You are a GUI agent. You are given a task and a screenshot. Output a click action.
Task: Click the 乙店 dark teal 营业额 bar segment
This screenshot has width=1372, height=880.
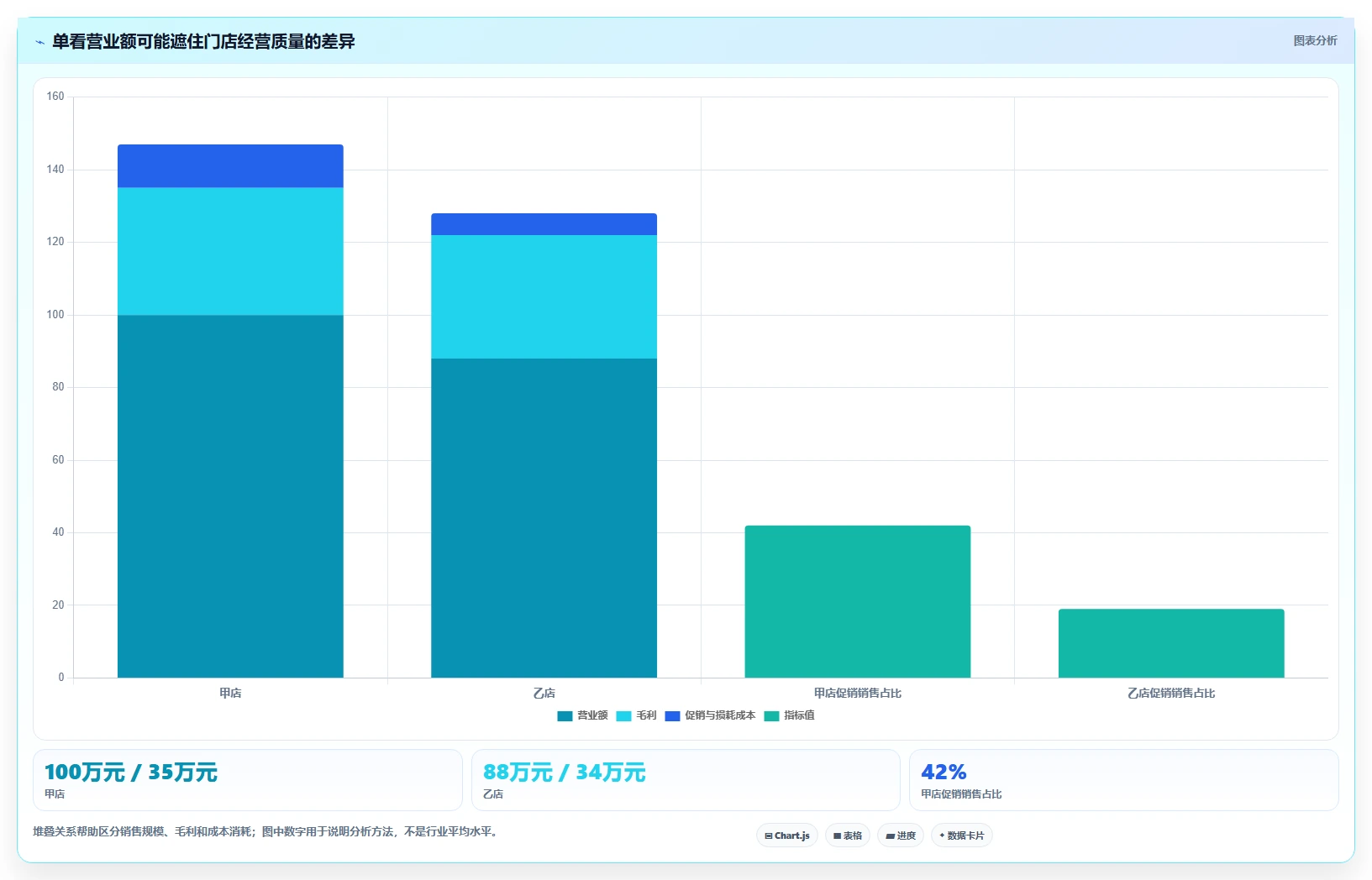pos(544,518)
